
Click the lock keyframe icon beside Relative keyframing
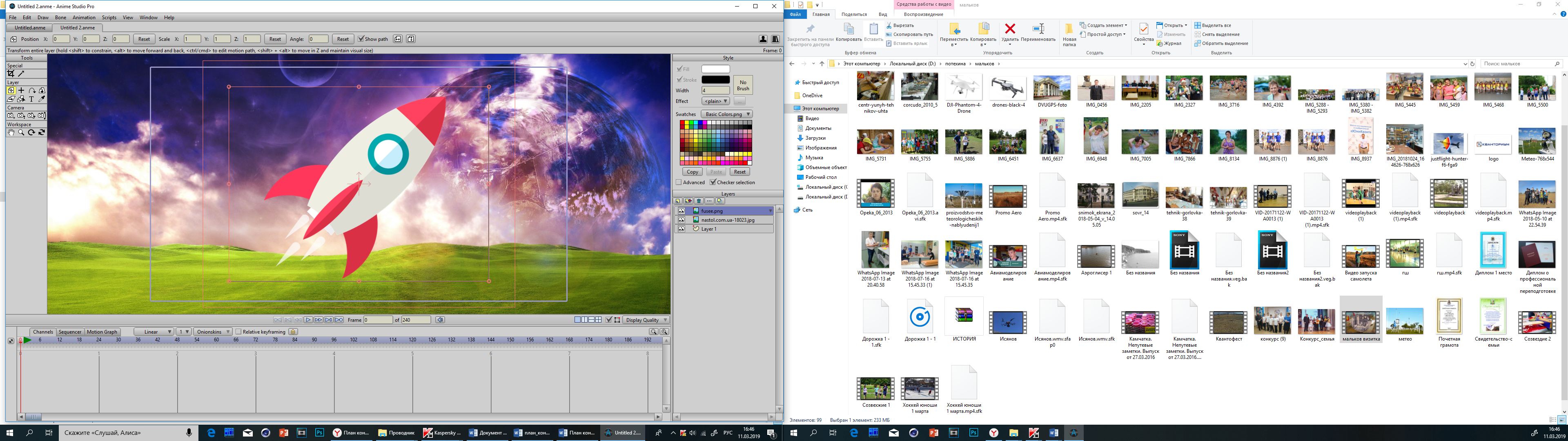[294, 331]
